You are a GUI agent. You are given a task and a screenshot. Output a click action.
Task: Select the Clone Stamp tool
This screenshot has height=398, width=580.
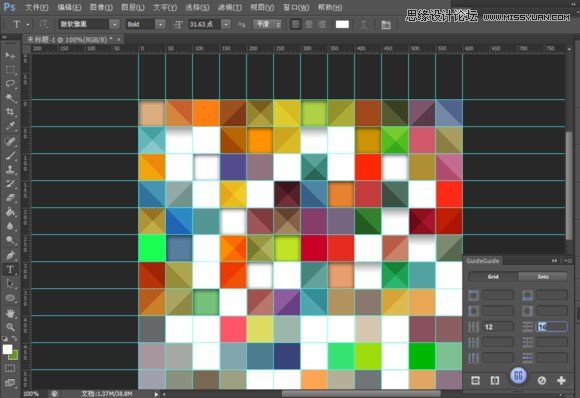10,169
